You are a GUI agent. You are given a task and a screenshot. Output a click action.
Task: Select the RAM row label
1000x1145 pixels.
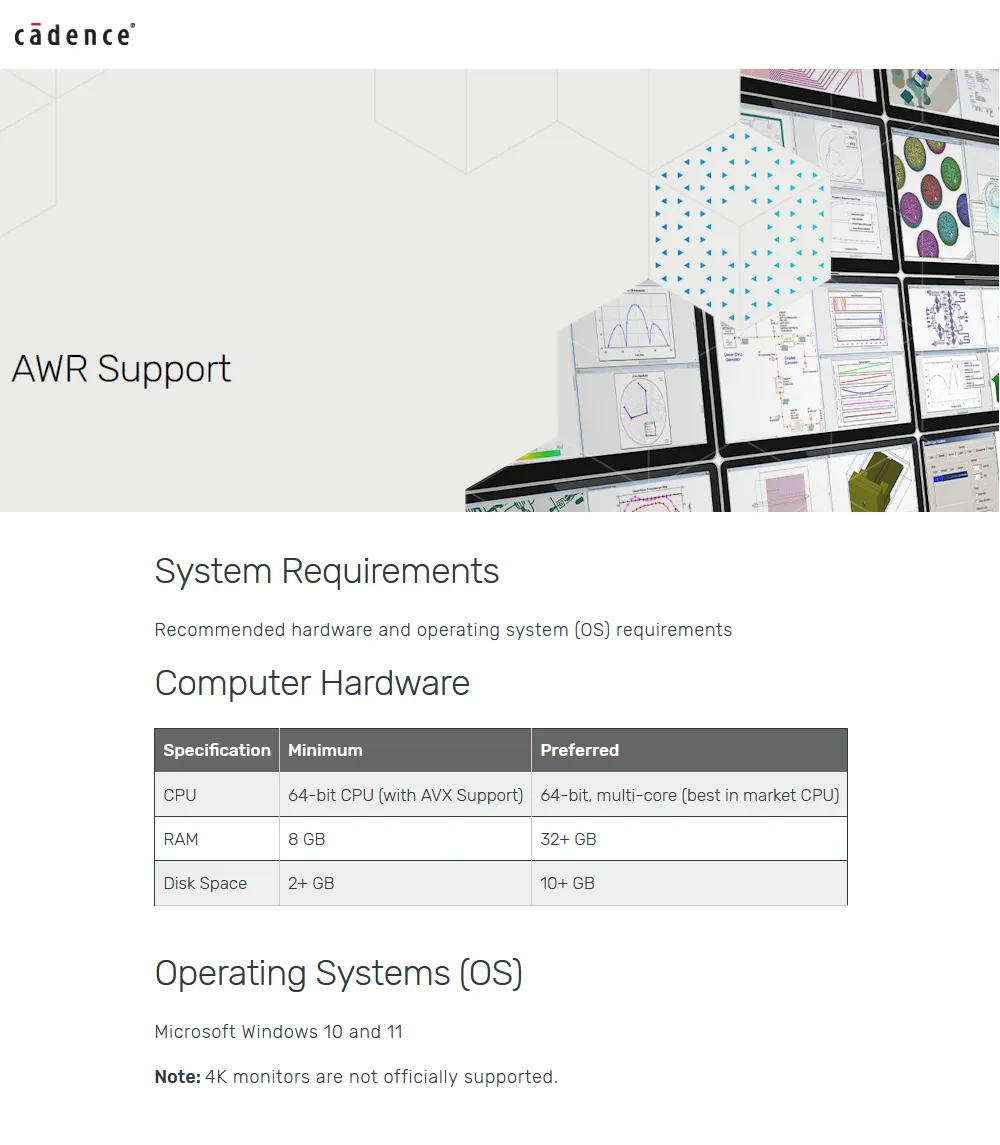[181, 839]
